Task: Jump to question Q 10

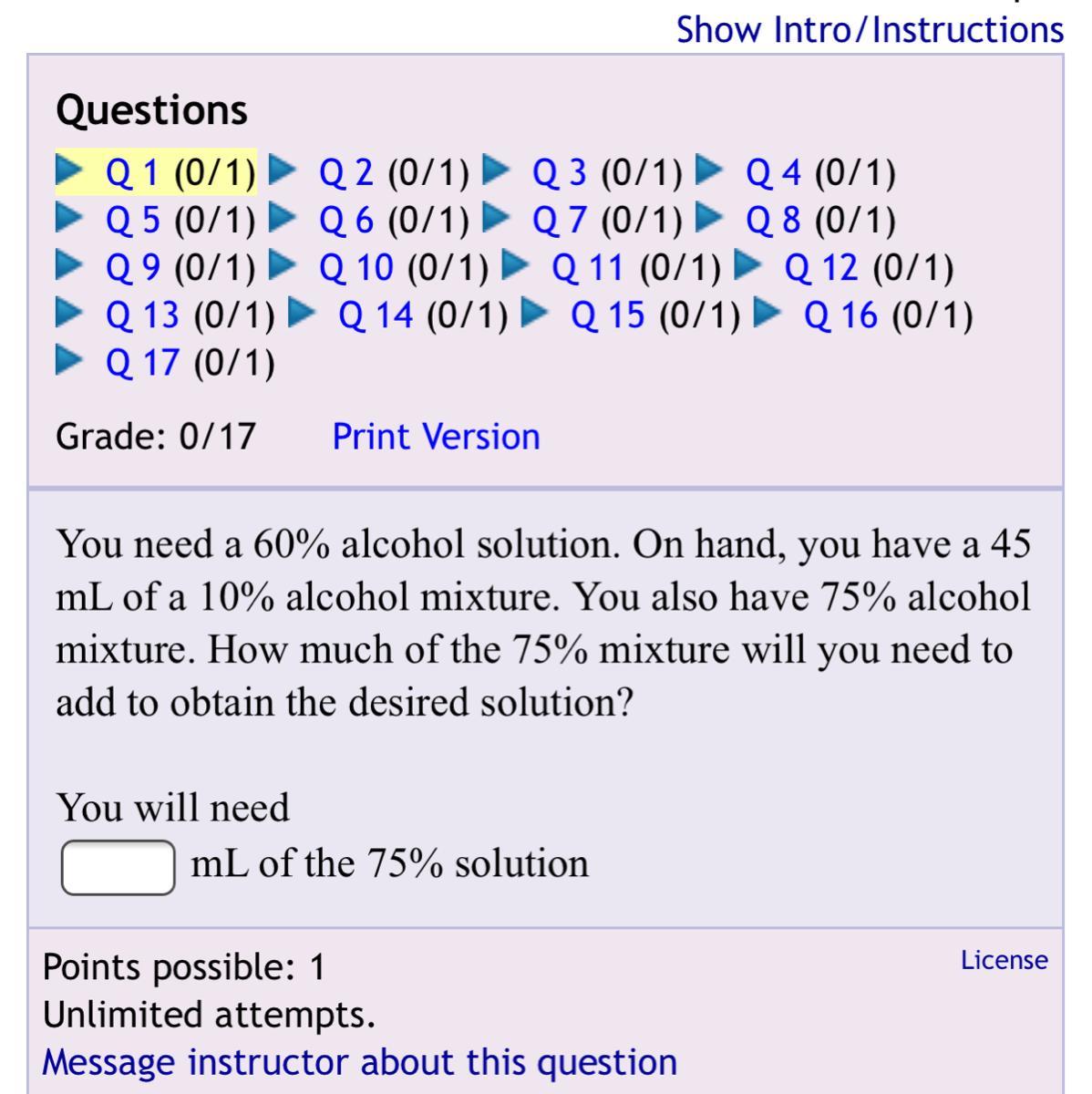Action: [x=356, y=267]
